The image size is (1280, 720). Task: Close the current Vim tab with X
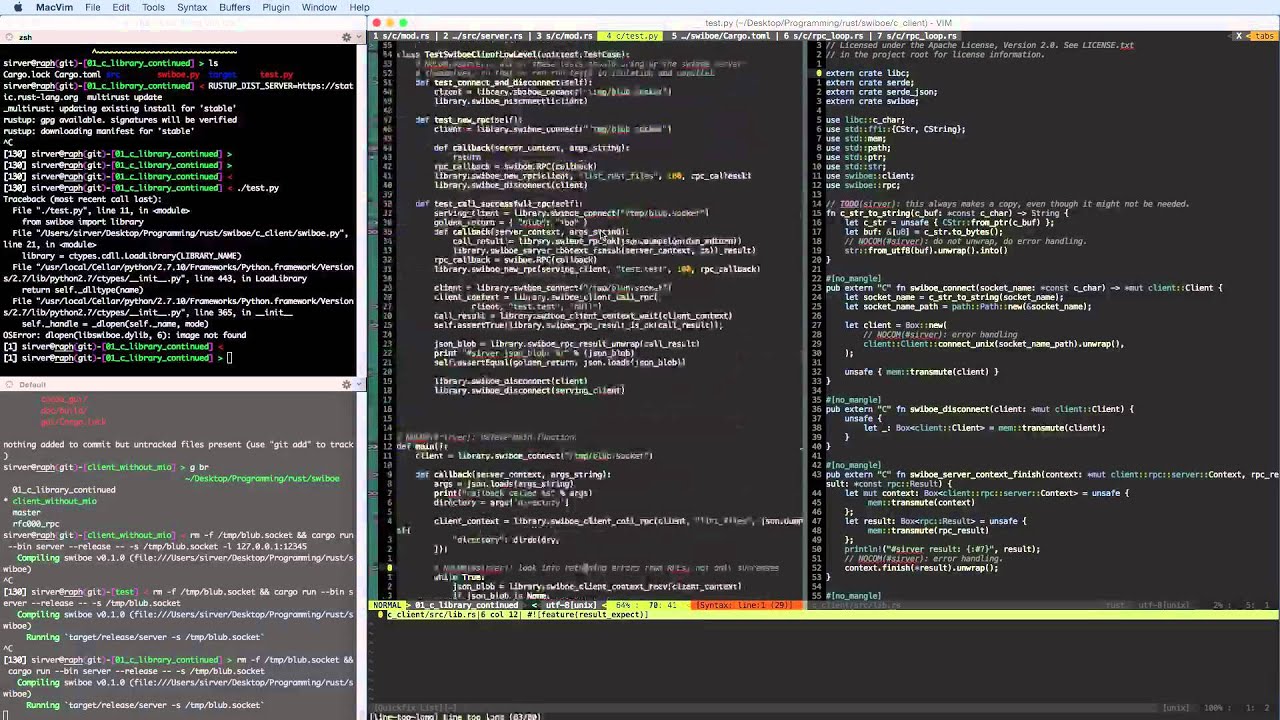pyautogui.click(x=1239, y=36)
